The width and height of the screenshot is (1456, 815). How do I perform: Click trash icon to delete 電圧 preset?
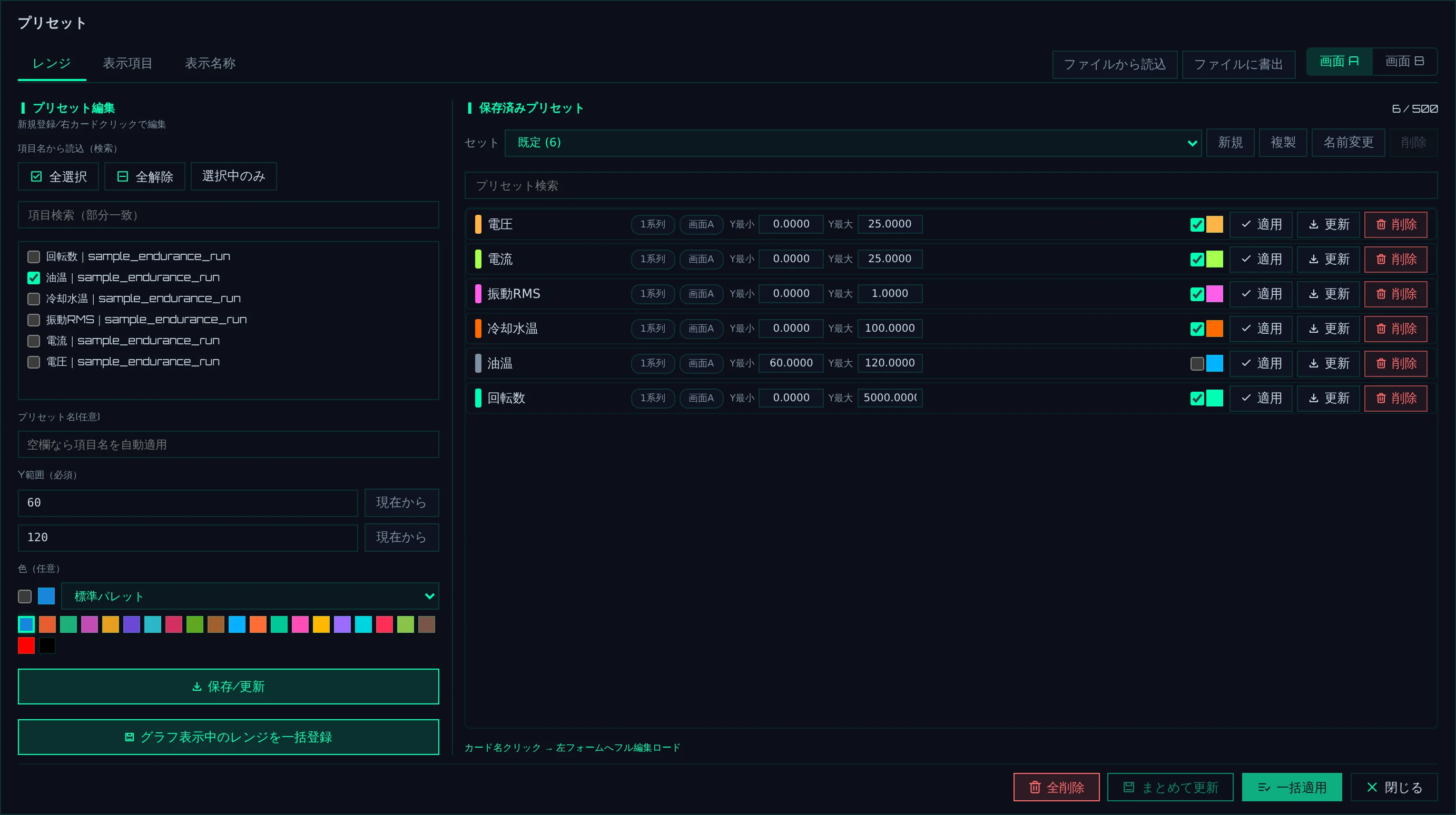tap(1381, 224)
